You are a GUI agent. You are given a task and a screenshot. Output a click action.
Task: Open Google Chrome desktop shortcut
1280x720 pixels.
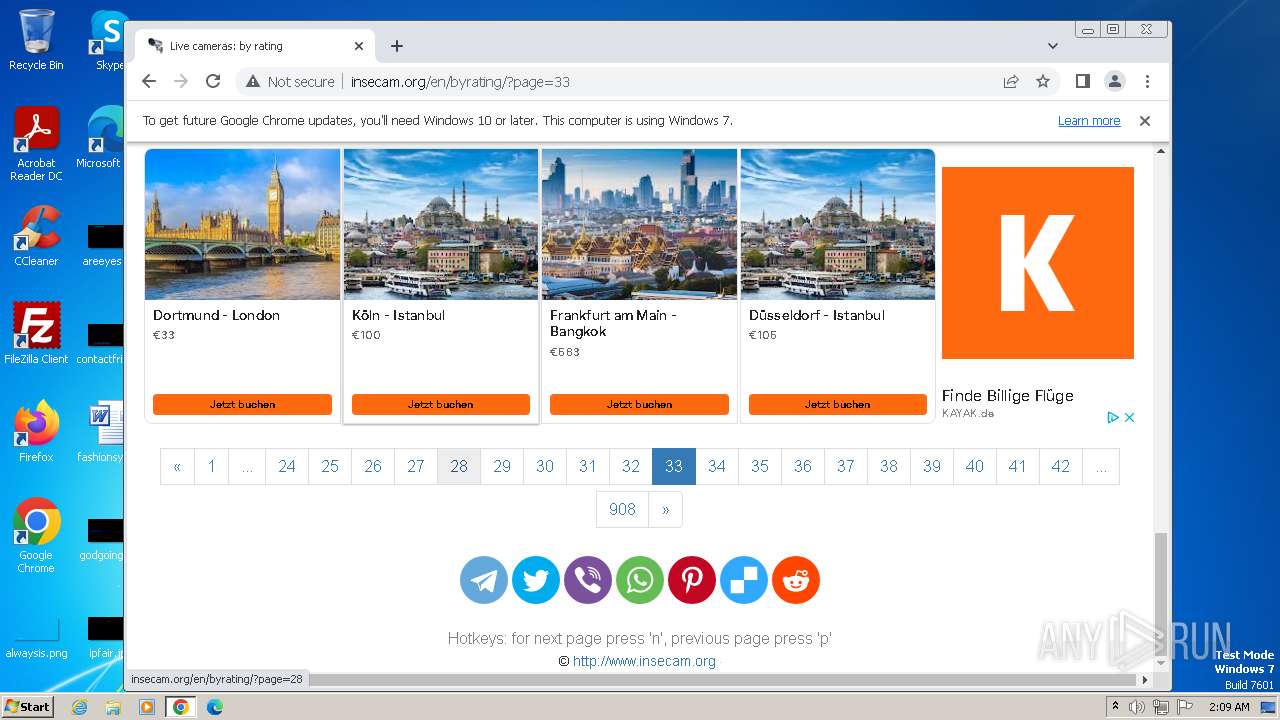[x=36, y=536]
